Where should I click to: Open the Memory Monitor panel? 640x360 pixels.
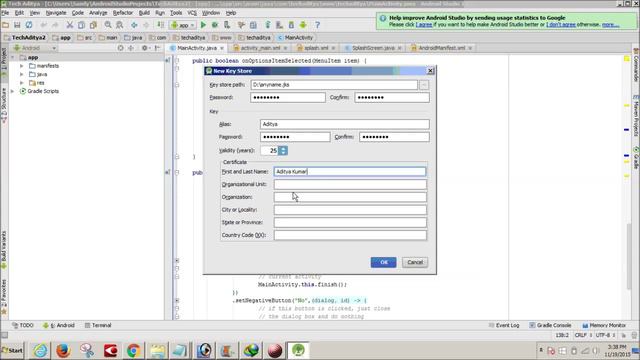pos(604,325)
